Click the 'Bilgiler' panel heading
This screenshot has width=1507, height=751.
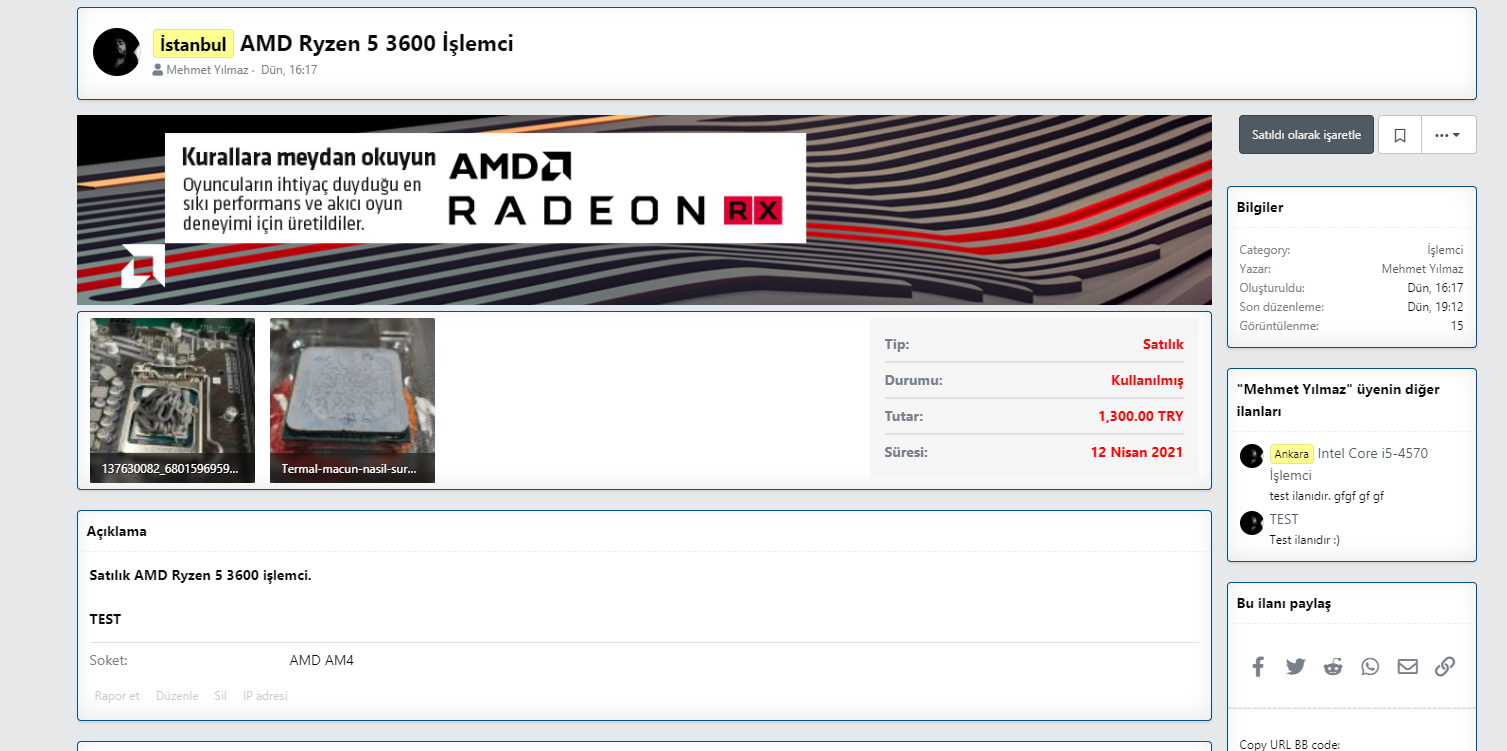[x=1260, y=207]
